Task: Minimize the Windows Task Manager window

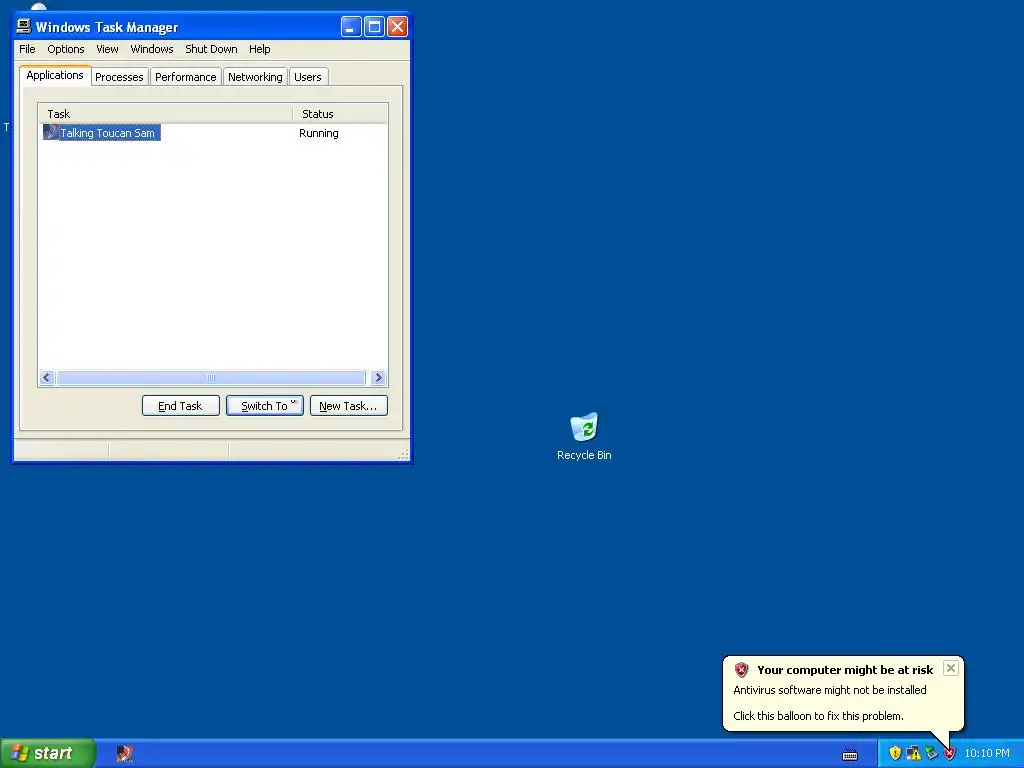Action: (x=351, y=27)
